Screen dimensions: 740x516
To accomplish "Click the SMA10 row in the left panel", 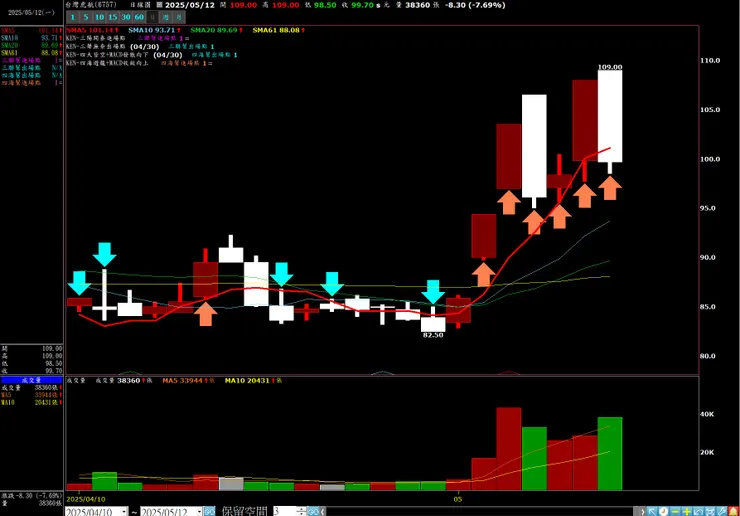I will pos(32,38).
